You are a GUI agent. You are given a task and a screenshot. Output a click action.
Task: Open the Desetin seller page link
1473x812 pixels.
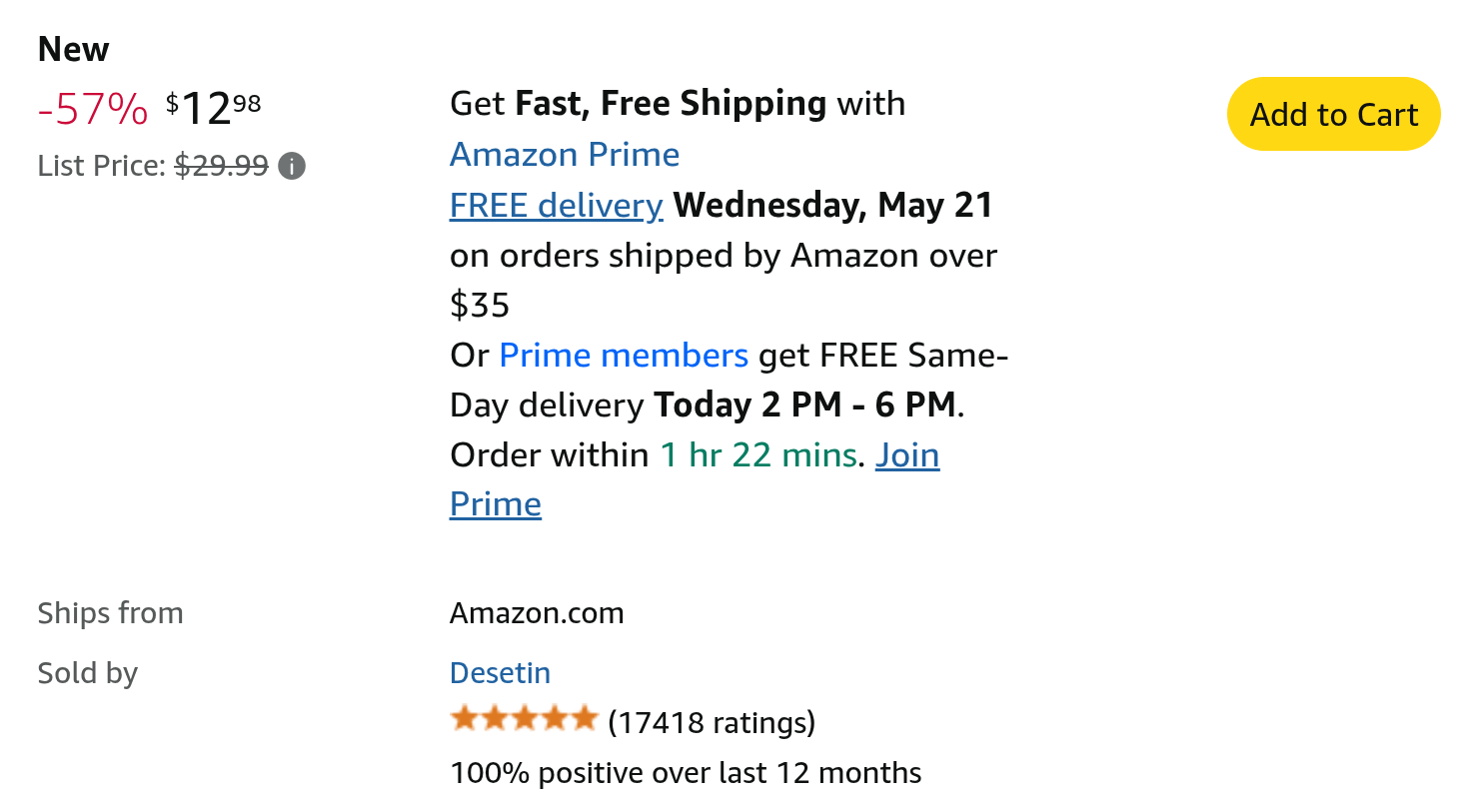pos(500,673)
